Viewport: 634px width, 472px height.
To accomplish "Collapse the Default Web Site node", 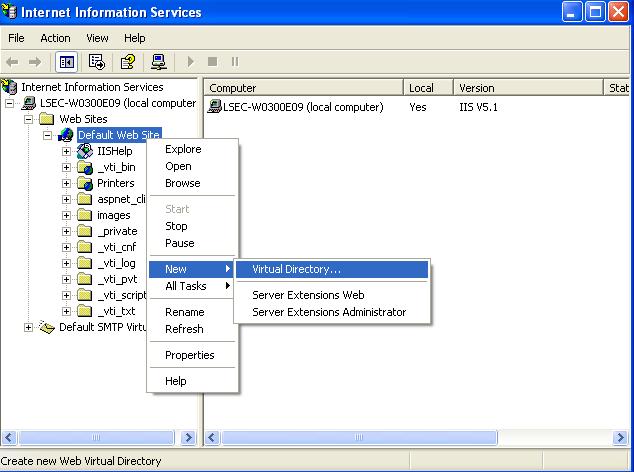I will (x=47, y=135).
